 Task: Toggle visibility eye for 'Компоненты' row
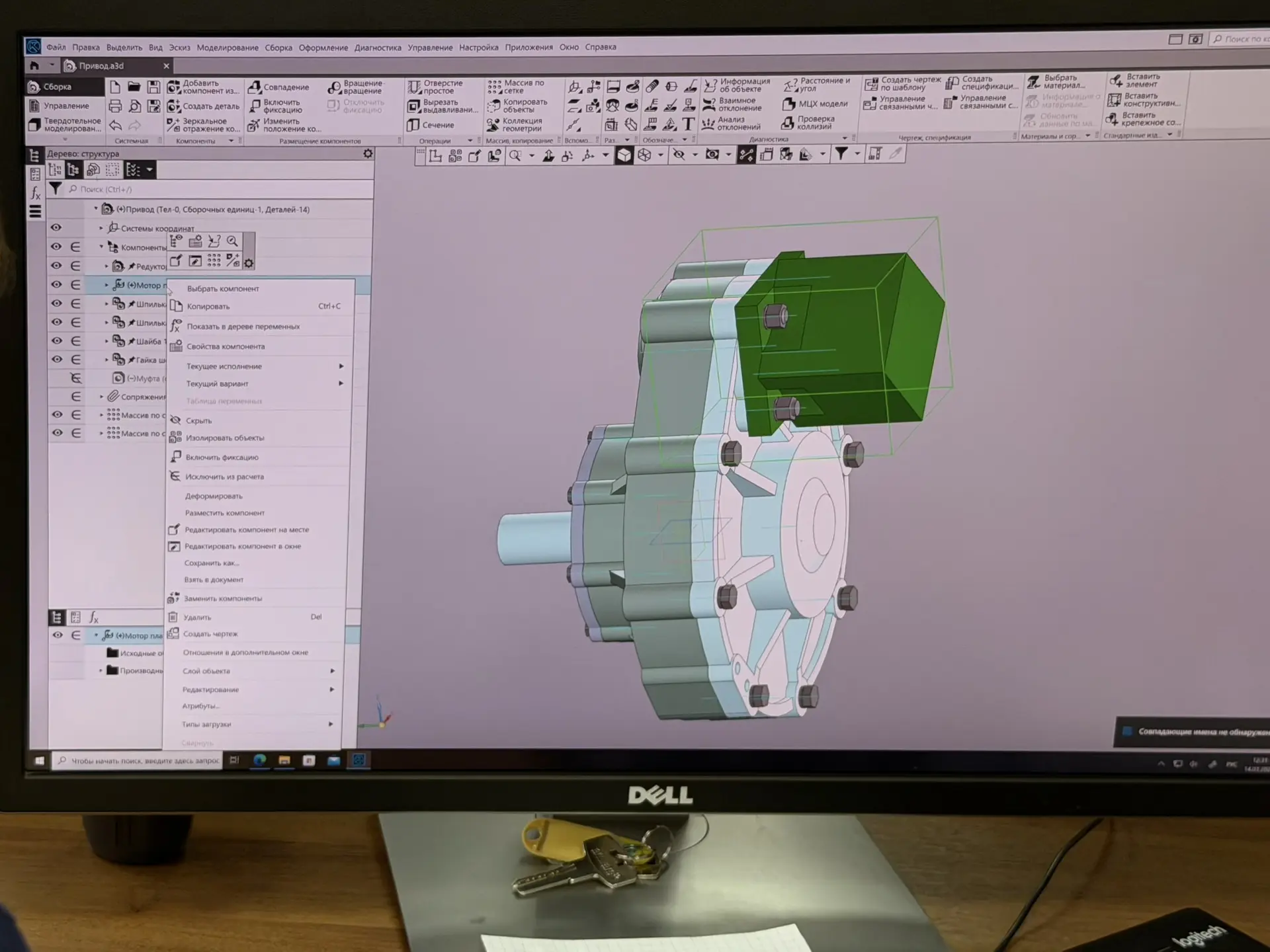click(56, 247)
